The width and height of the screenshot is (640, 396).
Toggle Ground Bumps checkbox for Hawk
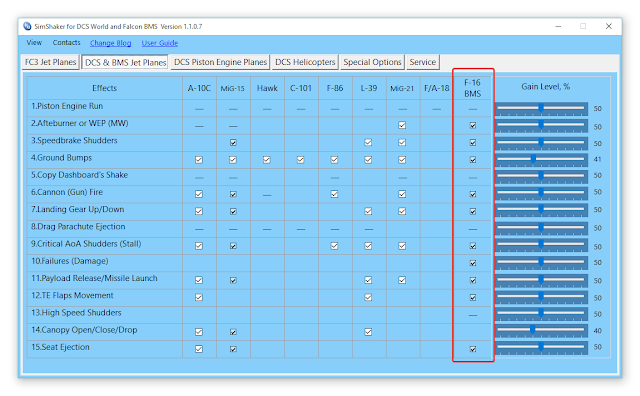267,160
